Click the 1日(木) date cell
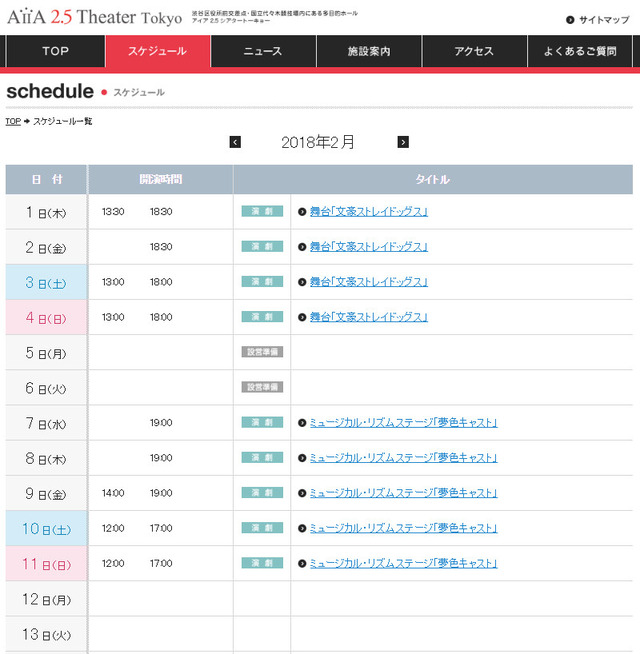The image size is (640, 654). point(46,212)
